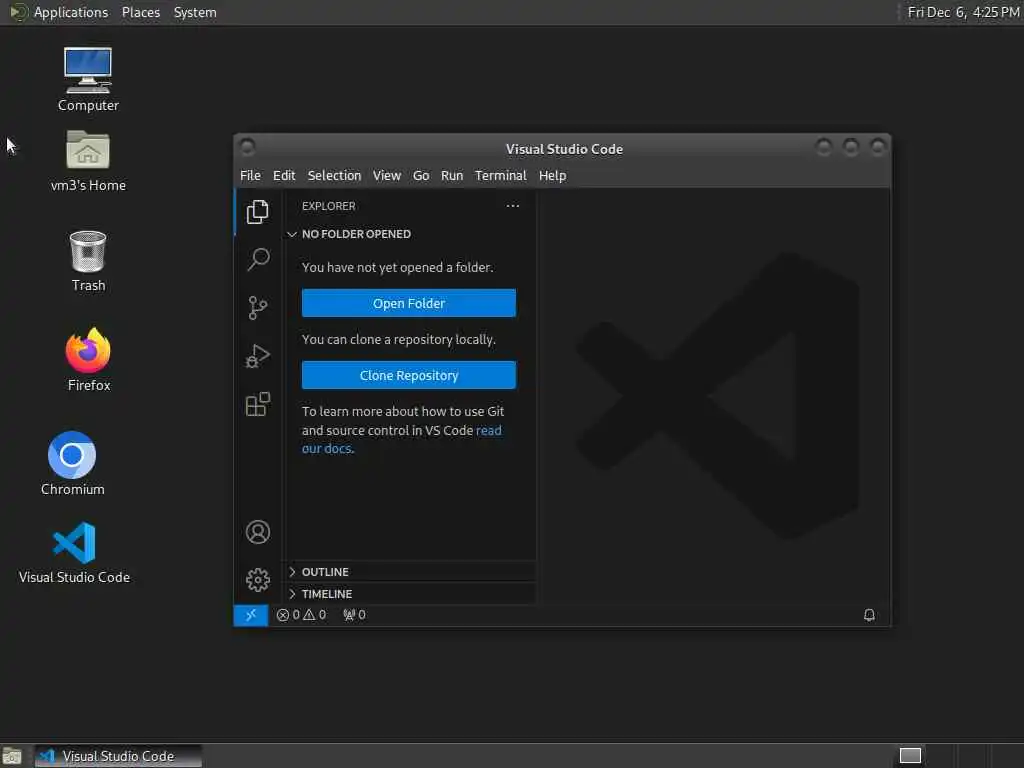This screenshot has height=768, width=1024.
Task: Open the Accounts menu icon
Action: 257,532
